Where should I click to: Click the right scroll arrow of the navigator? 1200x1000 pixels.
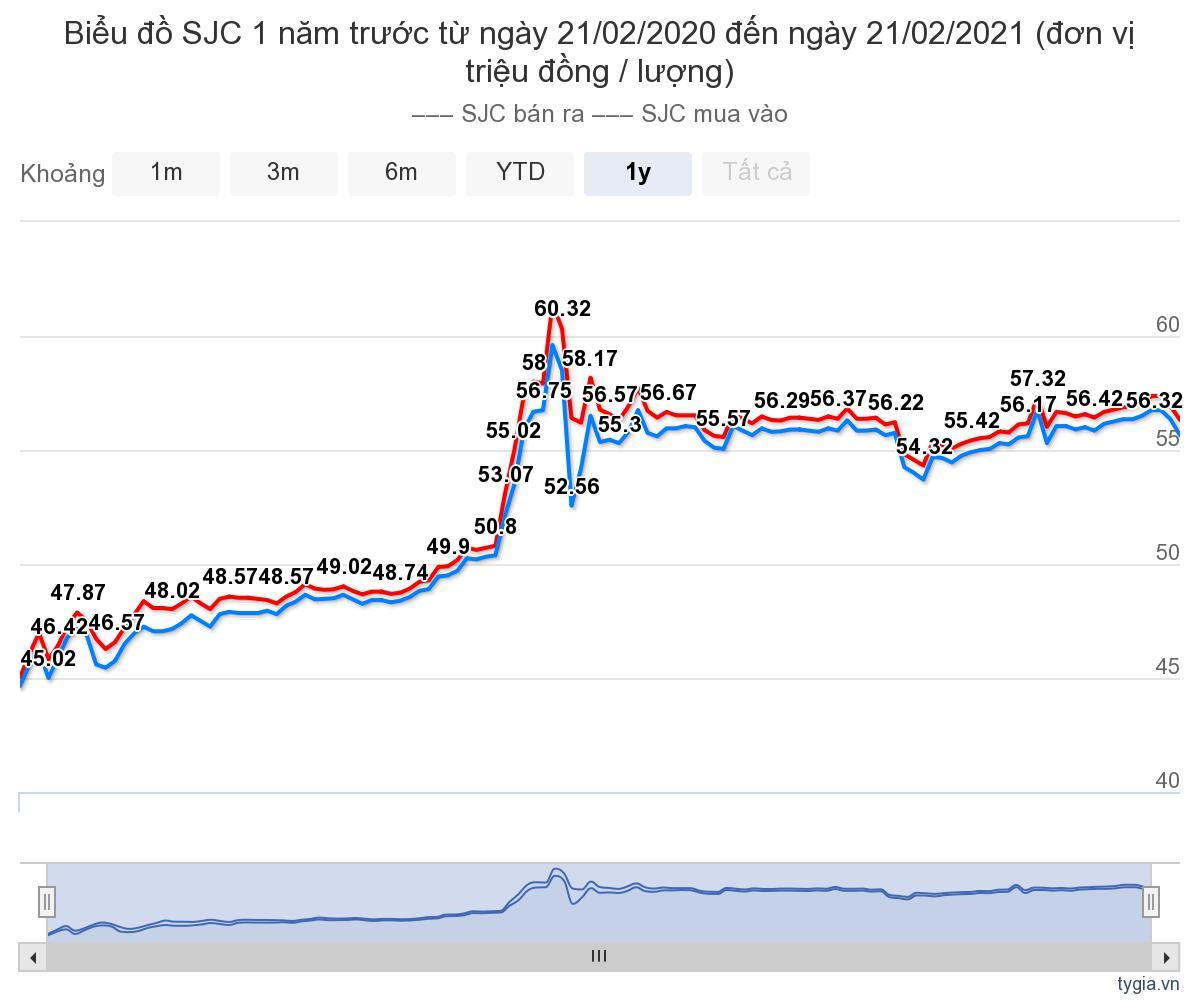click(x=1166, y=957)
